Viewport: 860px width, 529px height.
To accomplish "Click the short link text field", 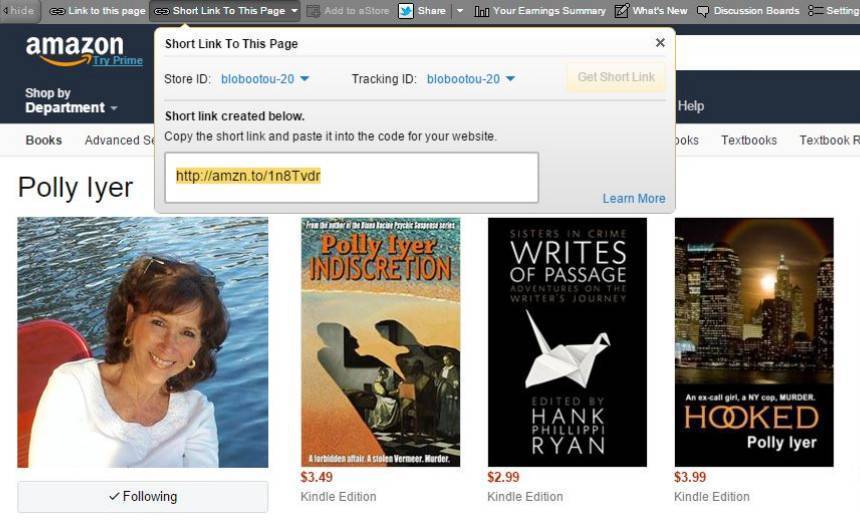I will click(x=352, y=178).
